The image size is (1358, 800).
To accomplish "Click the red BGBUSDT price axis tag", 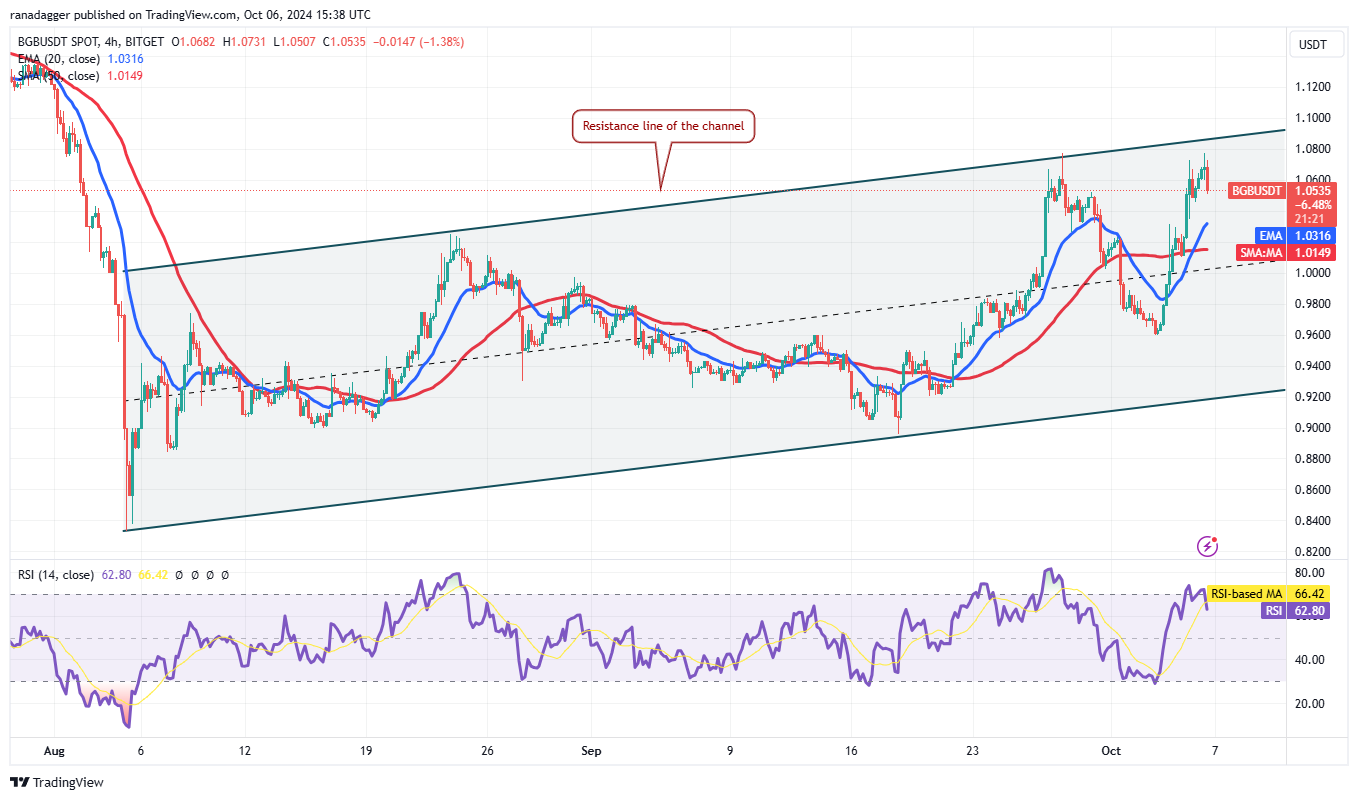I will pos(1256,190).
